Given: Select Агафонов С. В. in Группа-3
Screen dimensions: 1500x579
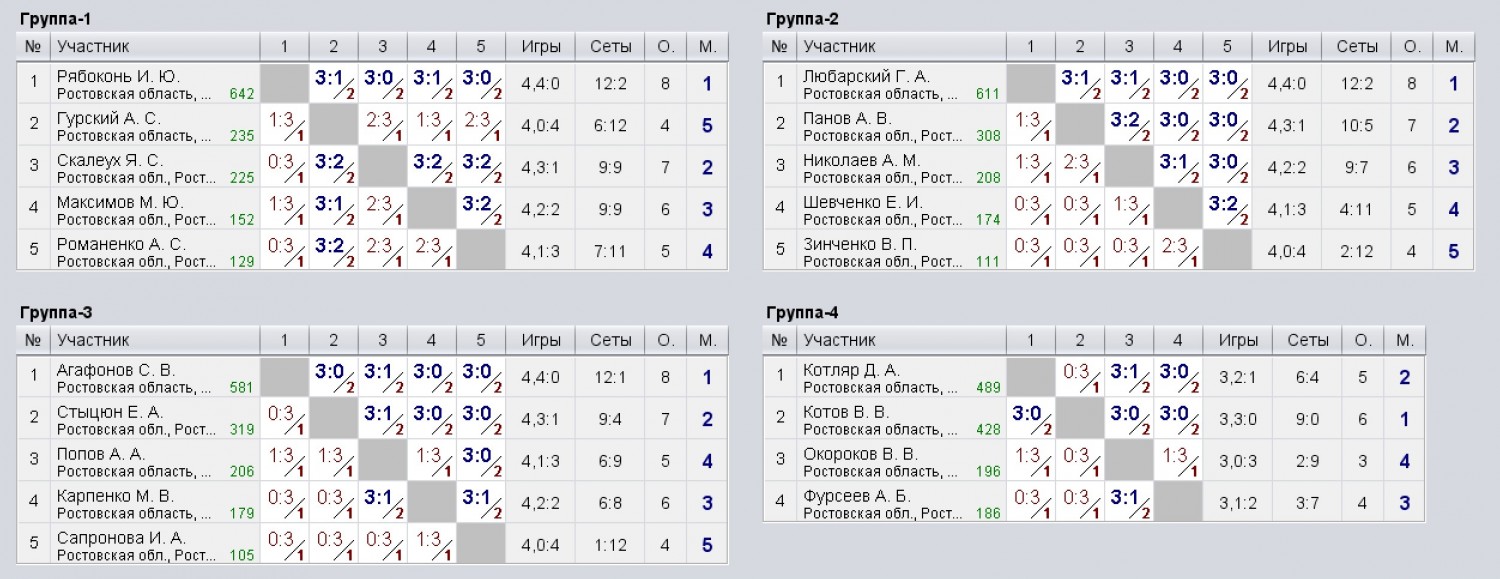Looking at the screenshot, I should coord(116,371).
